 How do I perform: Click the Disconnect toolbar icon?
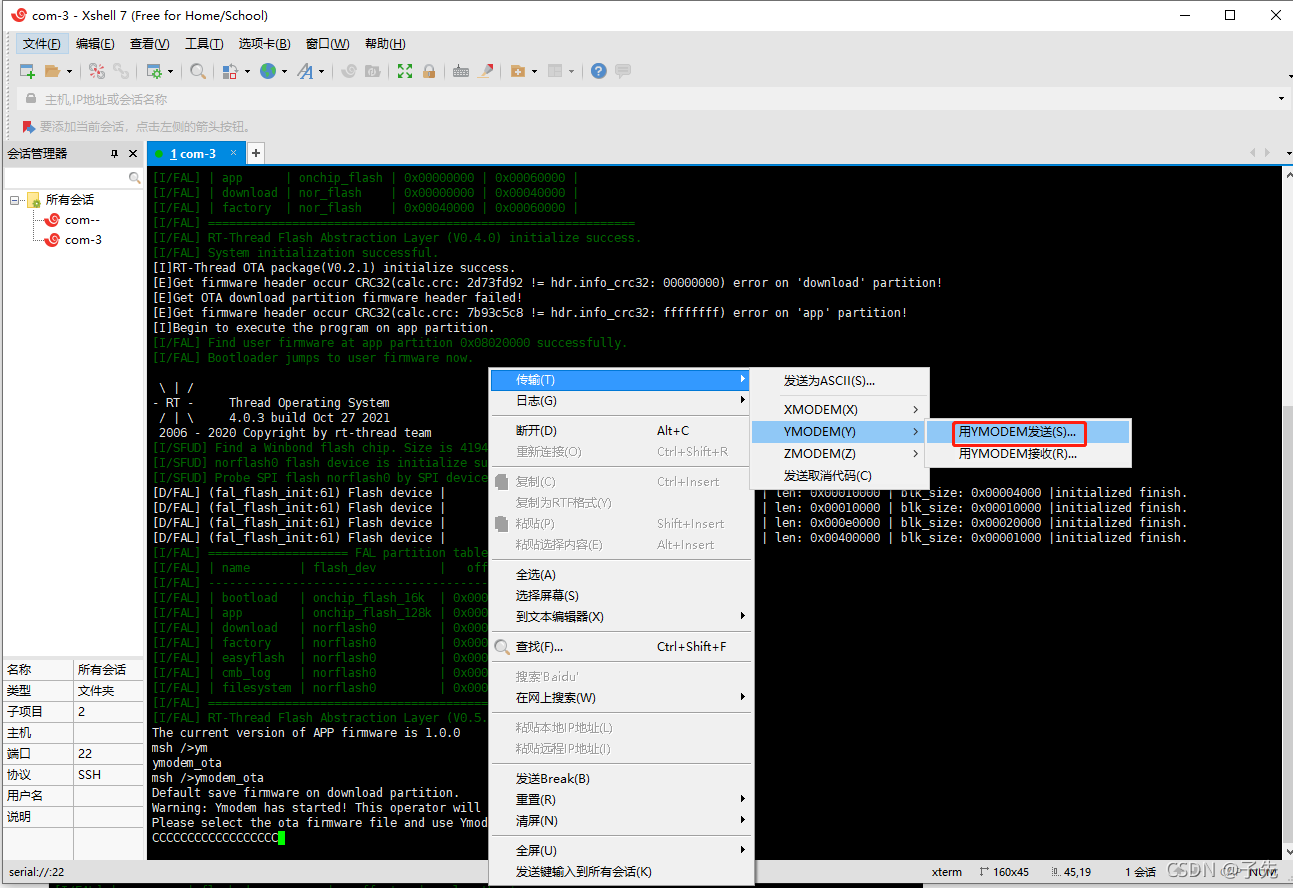(97, 71)
